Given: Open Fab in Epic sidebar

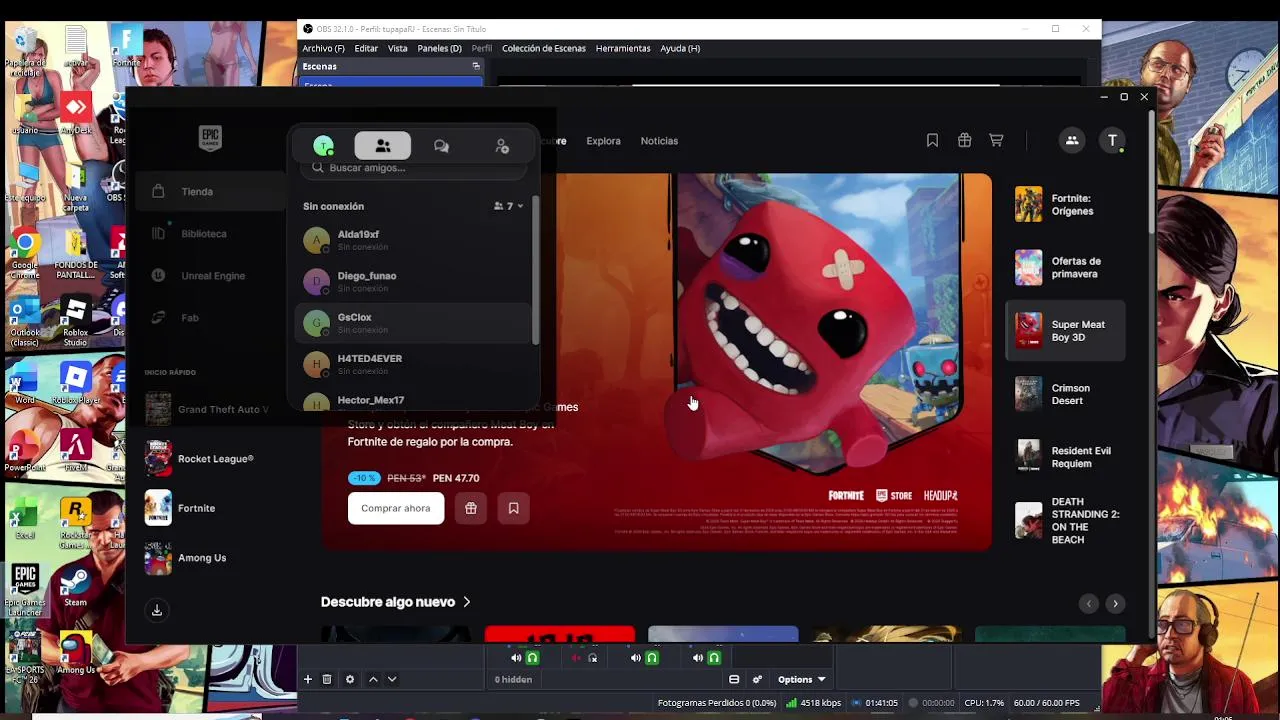Looking at the screenshot, I should click(208, 317).
